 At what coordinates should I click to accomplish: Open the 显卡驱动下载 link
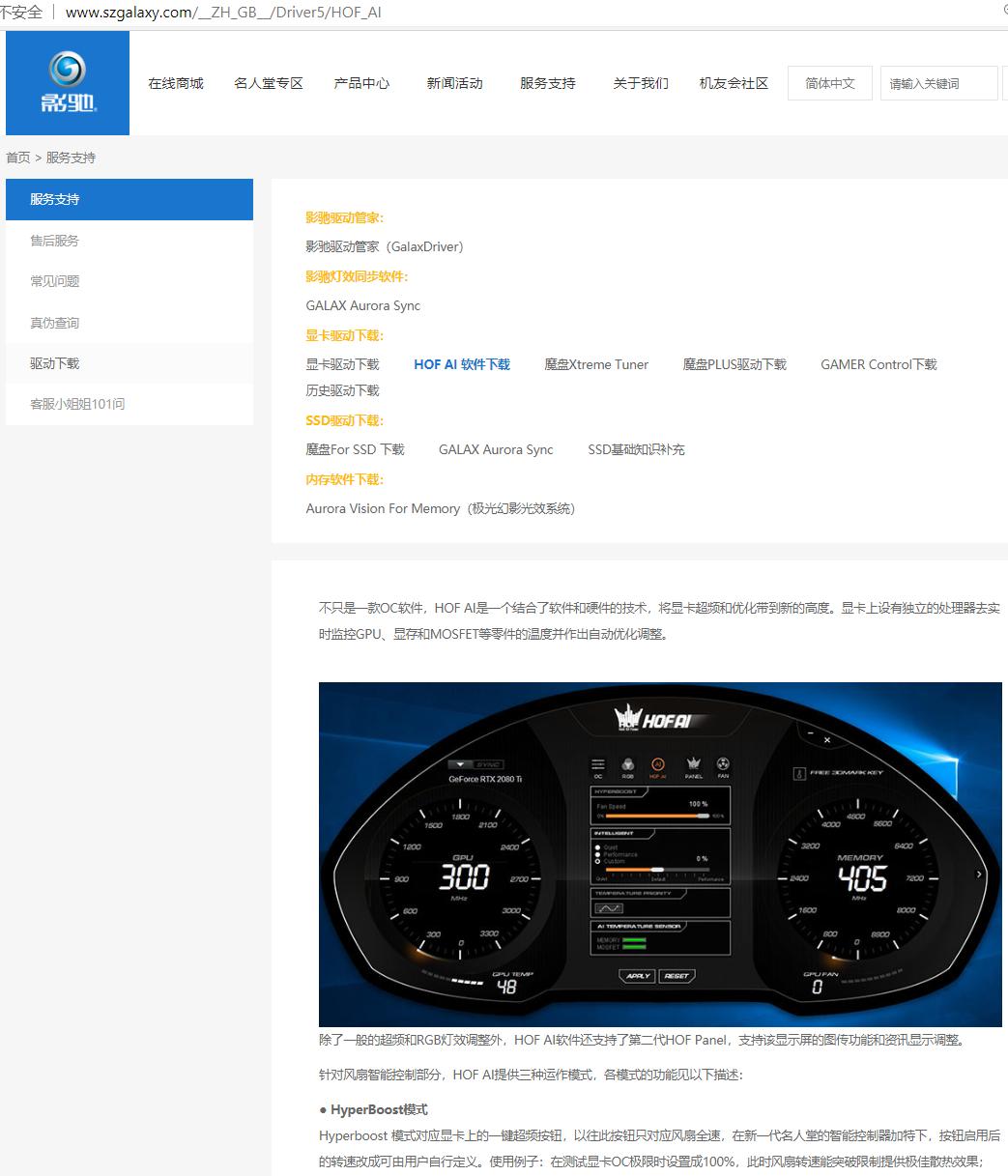coord(342,364)
